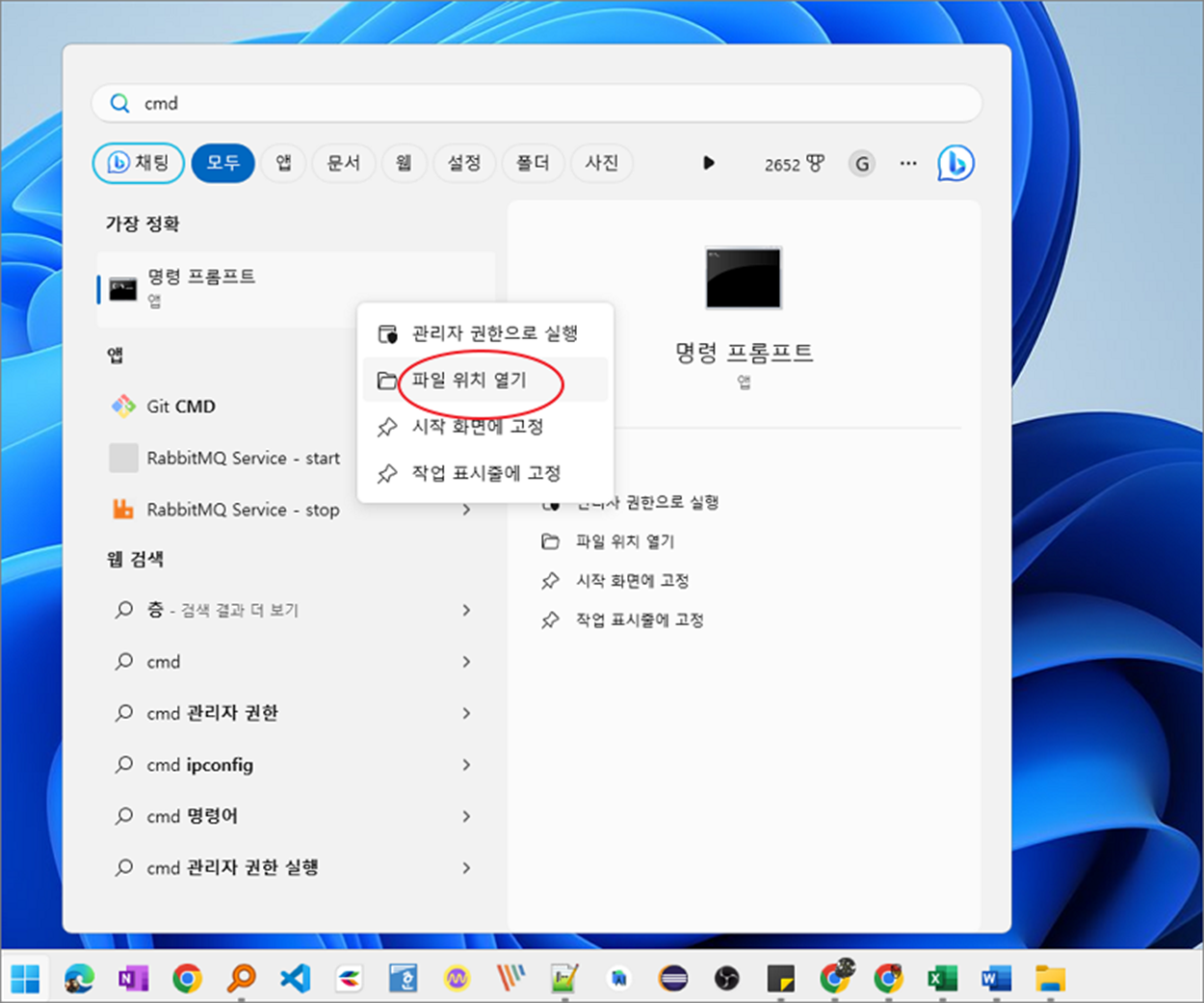Select the 폴더 filter tab
Image resolution: width=1204 pixels, height=1003 pixels.
coord(532,163)
